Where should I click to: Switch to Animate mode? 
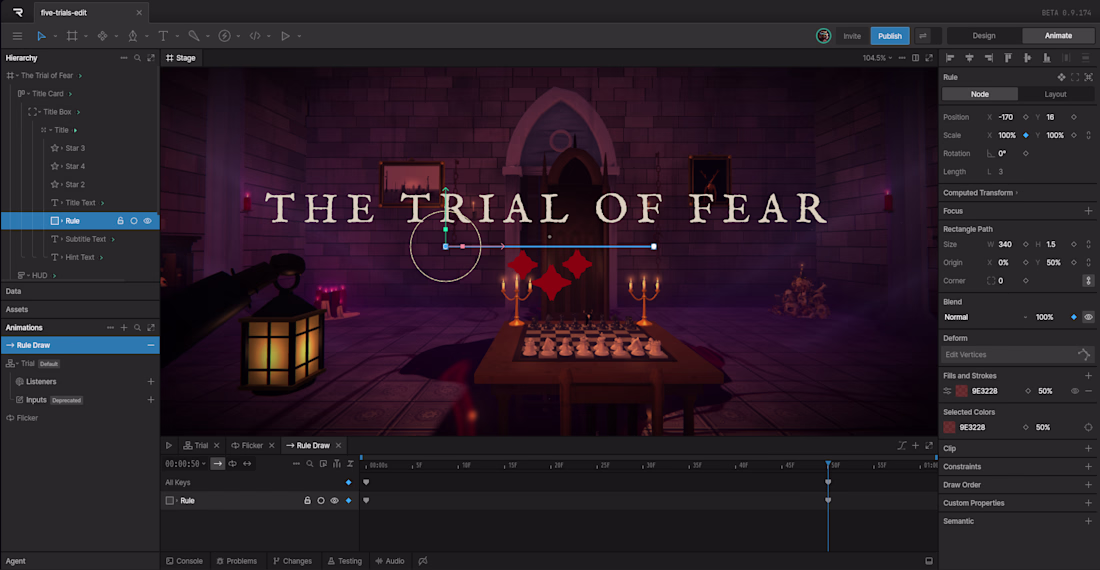pos(1058,36)
